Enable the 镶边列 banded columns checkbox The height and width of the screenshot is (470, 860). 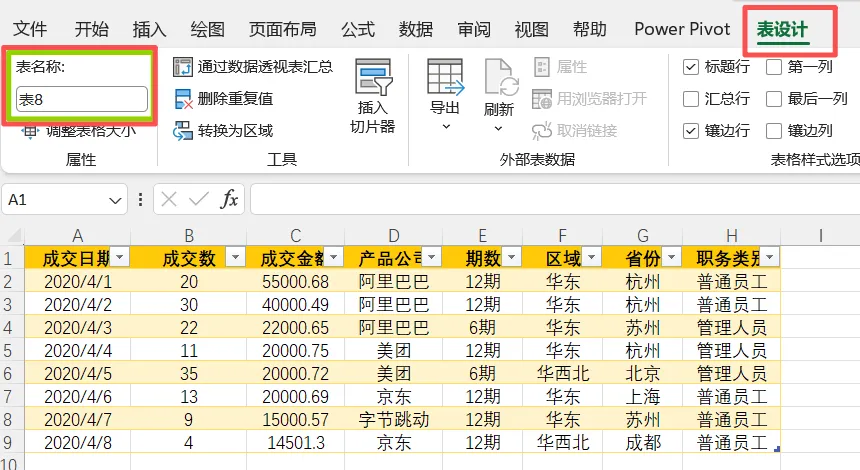[x=774, y=131]
